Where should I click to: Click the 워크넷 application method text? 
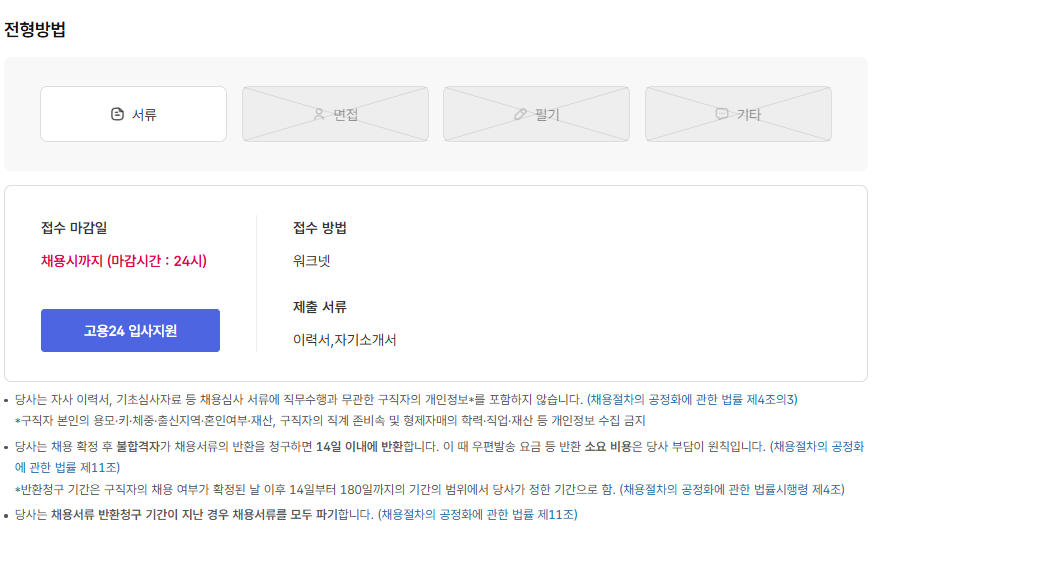312,261
